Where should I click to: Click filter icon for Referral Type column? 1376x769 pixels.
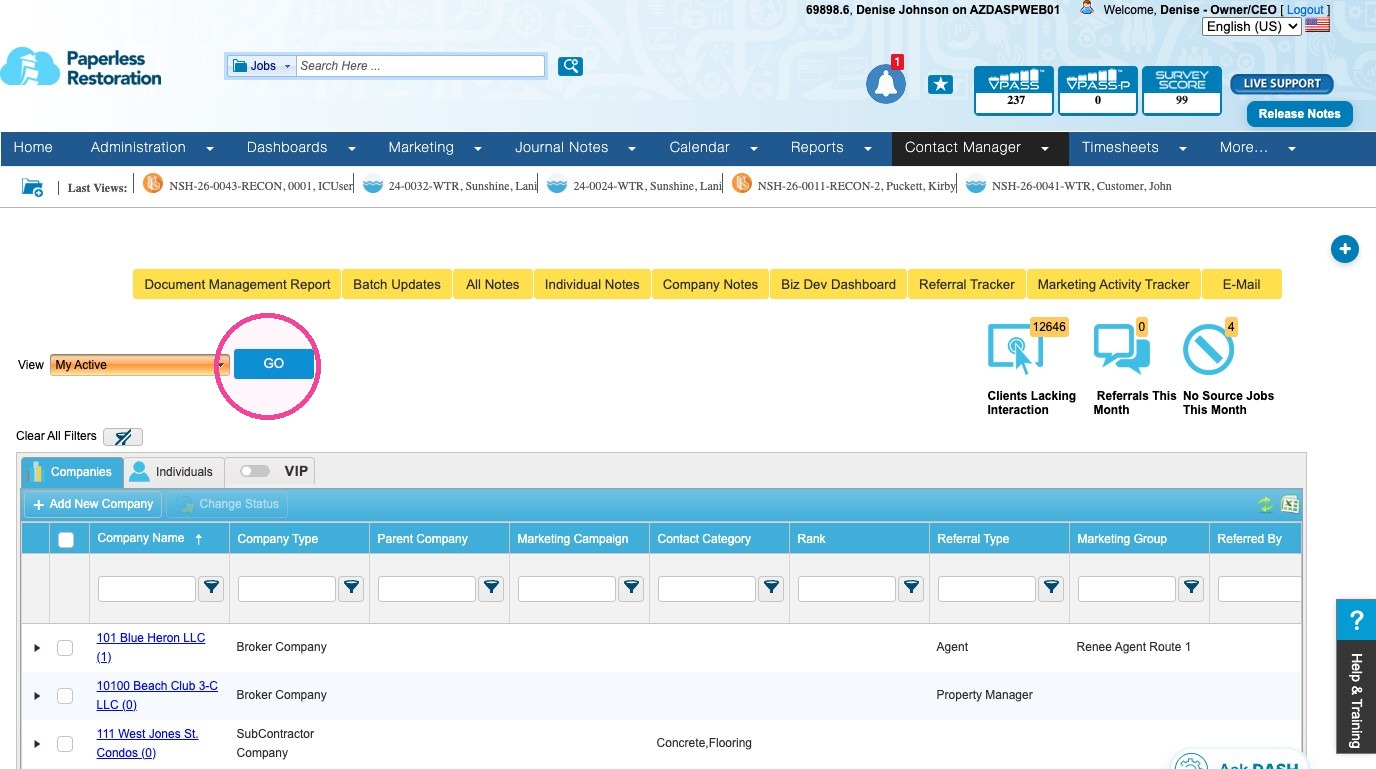click(1051, 589)
